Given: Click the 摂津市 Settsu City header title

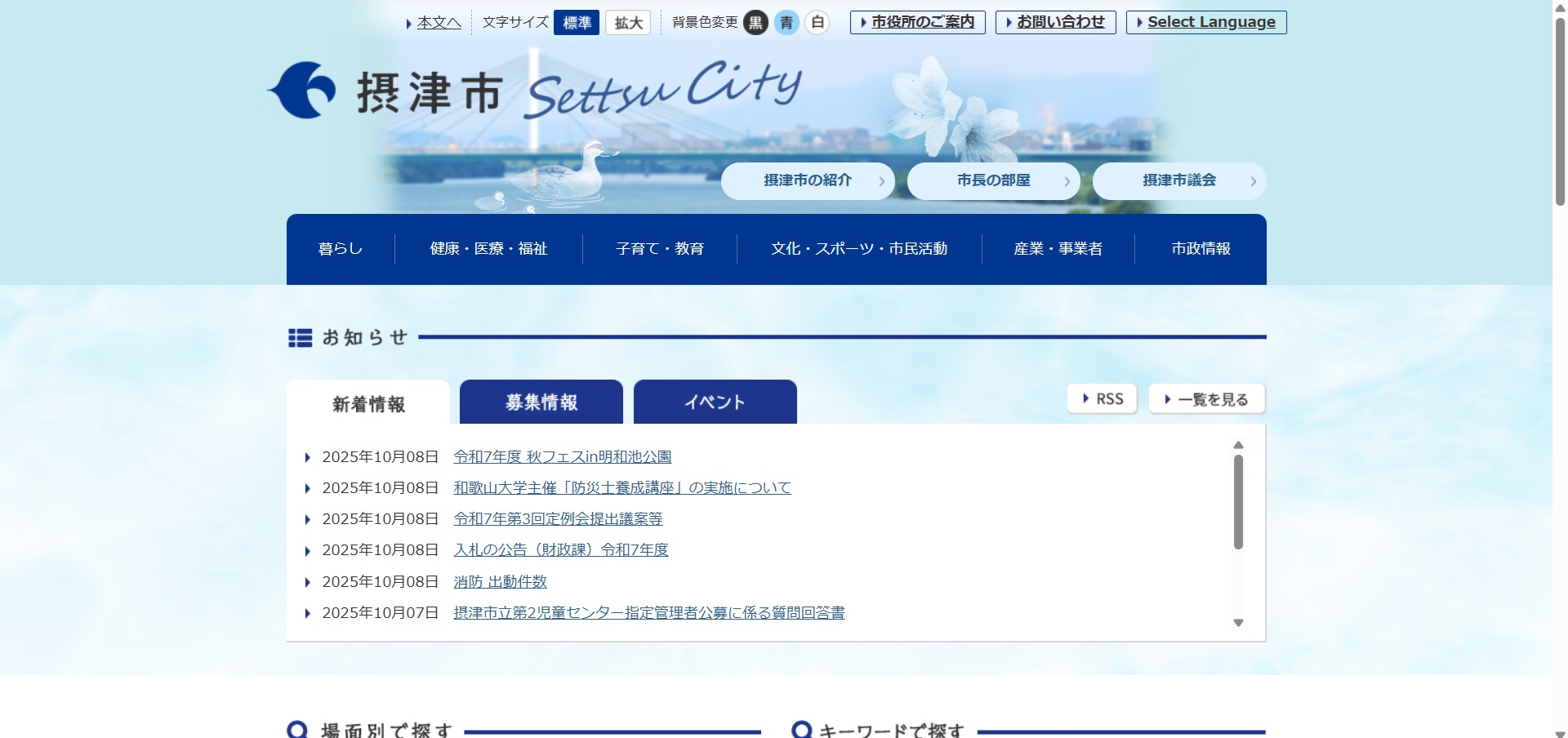Looking at the screenshot, I should pyautogui.click(x=579, y=90).
